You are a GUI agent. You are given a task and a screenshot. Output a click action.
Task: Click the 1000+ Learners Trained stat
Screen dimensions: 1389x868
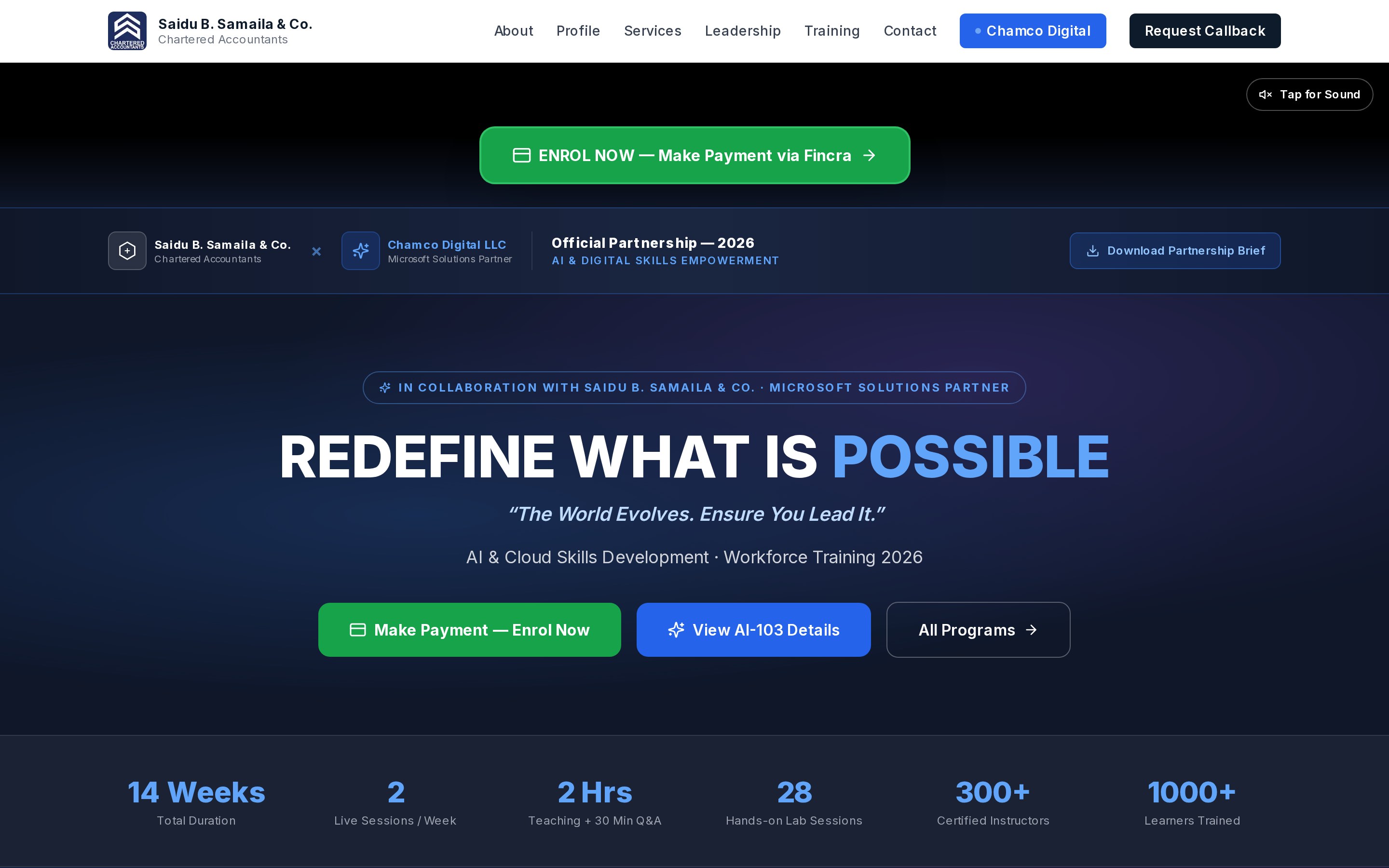point(1192,802)
